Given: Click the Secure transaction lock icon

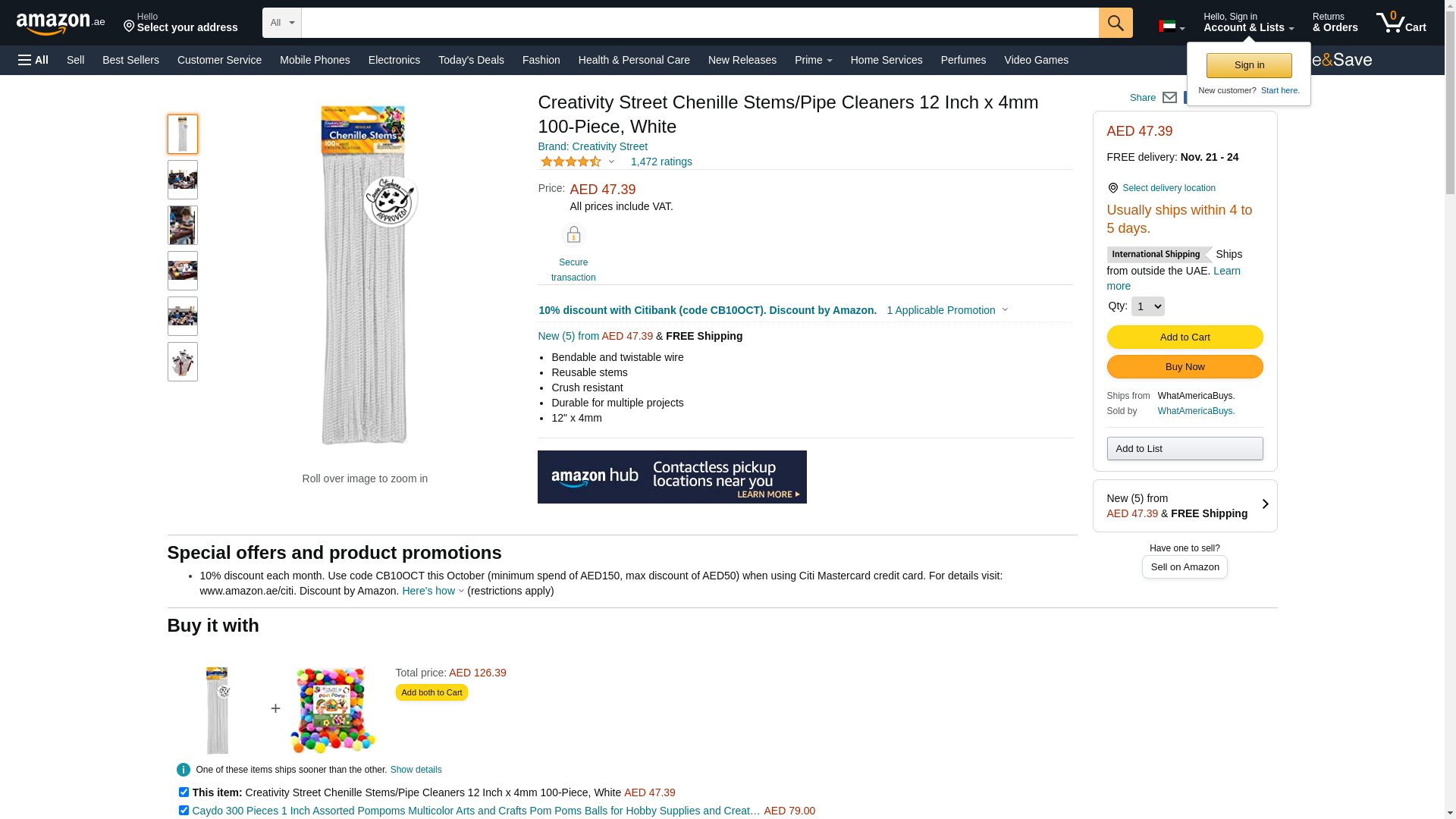Looking at the screenshot, I should tap(573, 235).
